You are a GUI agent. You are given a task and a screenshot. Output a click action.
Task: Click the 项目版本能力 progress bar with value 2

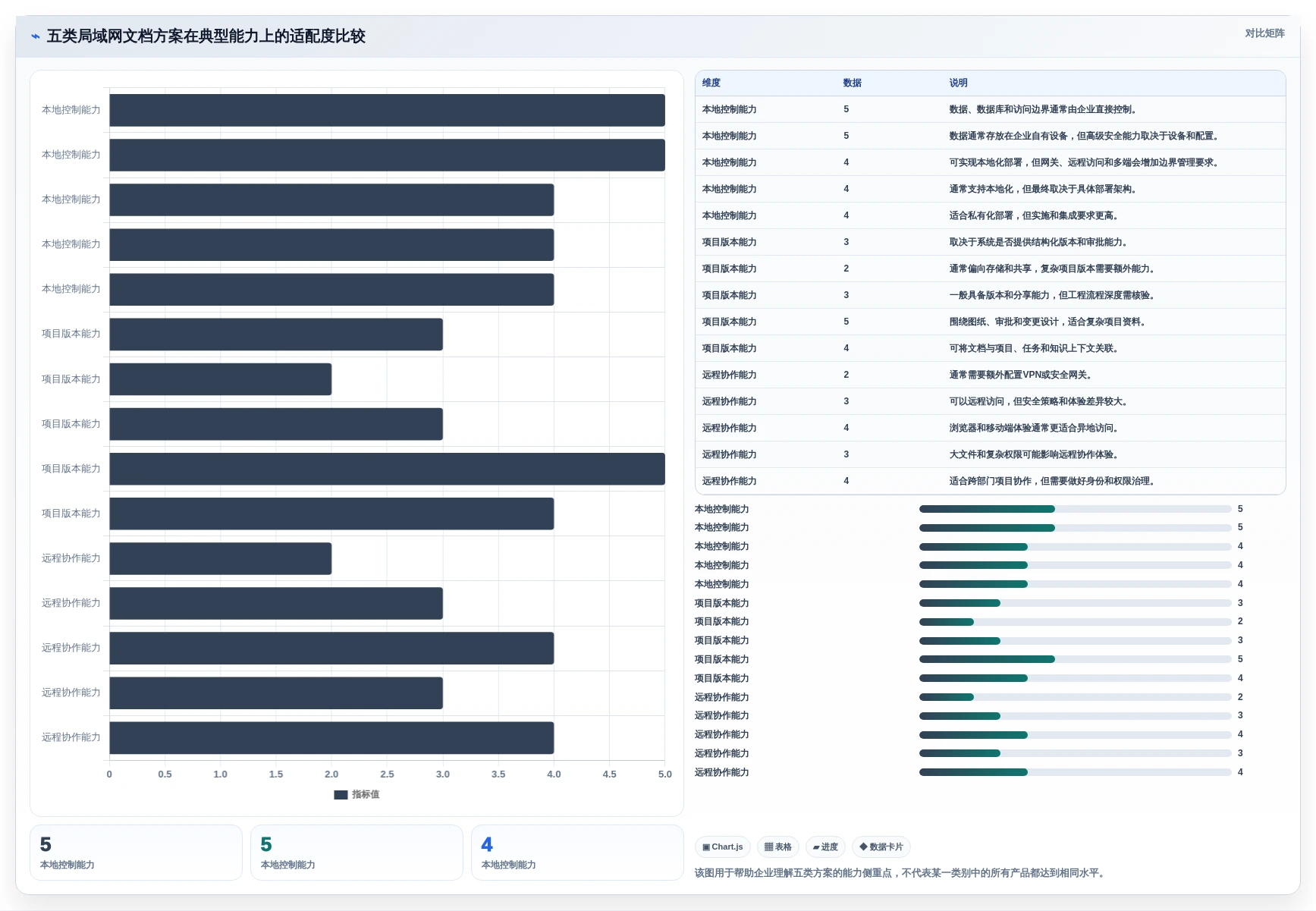(1076, 622)
